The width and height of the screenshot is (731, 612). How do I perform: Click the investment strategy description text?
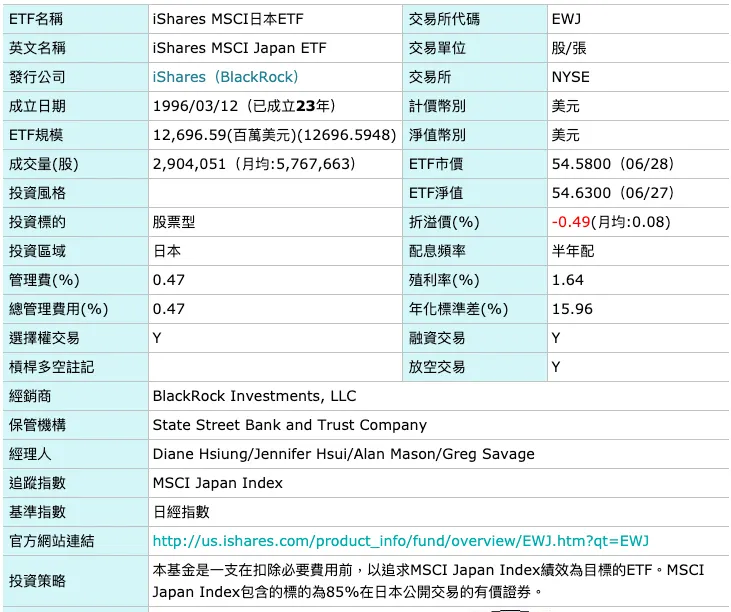pos(428,581)
